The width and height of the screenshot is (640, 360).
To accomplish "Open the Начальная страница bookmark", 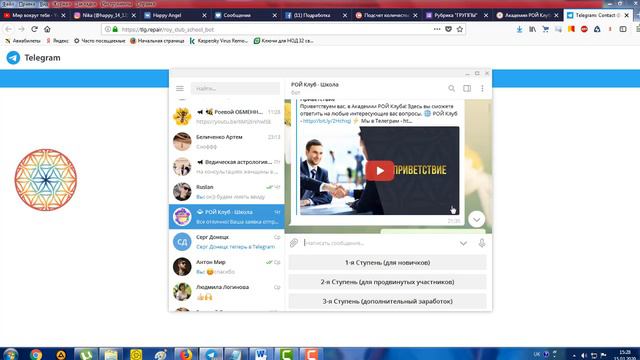I will point(157,41).
